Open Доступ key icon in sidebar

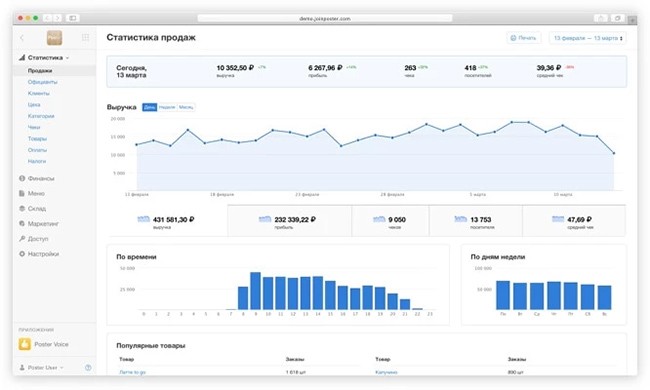click(x=22, y=239)
